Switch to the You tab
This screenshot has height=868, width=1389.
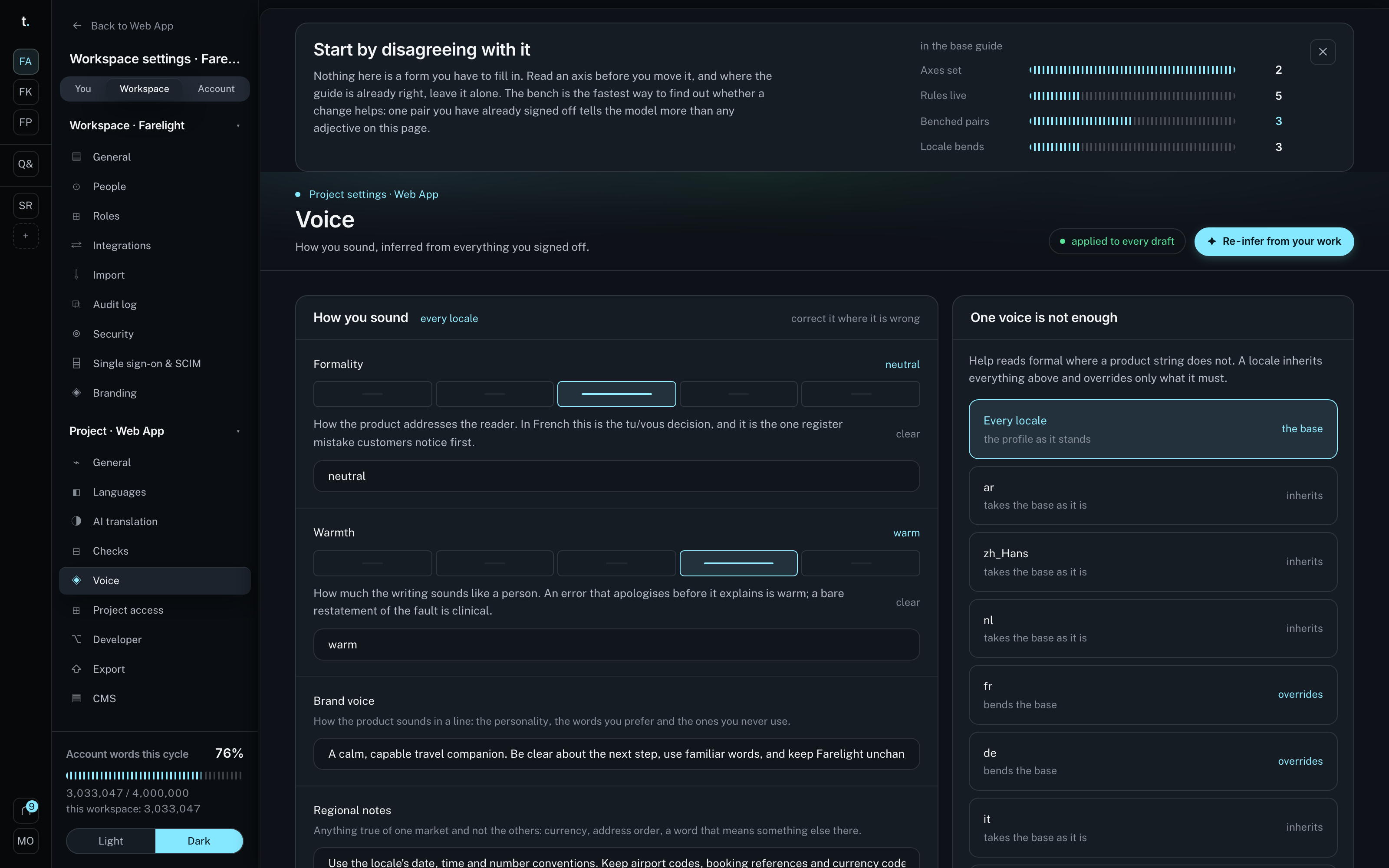(x=83, y=89)
